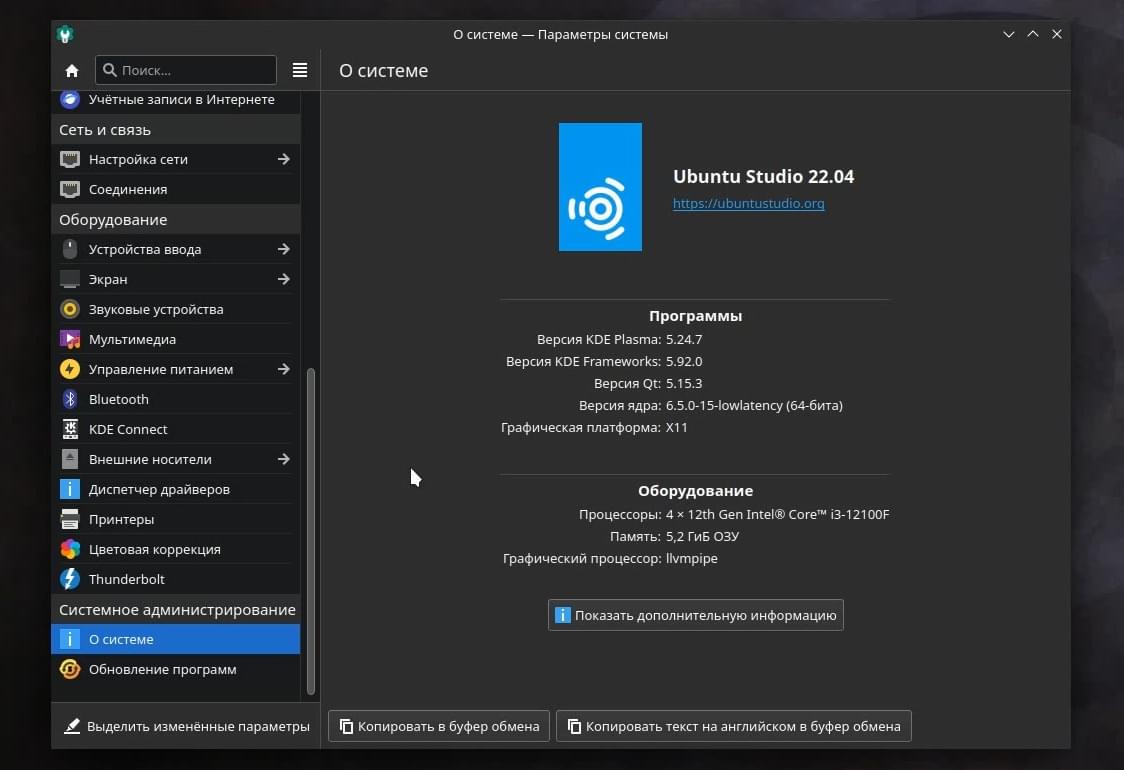The width and height of the screenshot is (1124, 770).
Task: Click the KDE Plasma version value 5.24.7
Action: 684,339
